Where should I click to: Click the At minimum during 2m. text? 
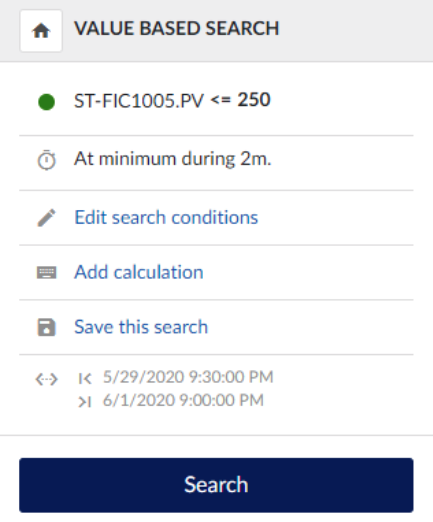[173, 159]
